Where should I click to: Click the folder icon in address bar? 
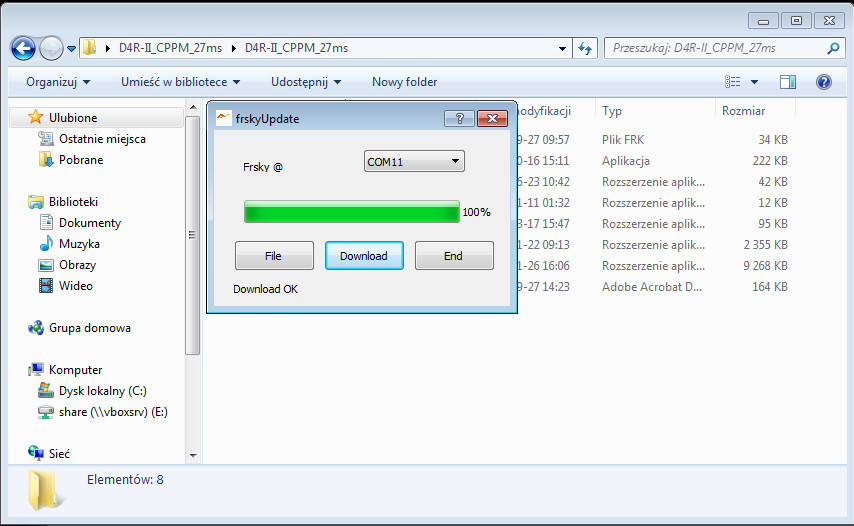(90, 47)
